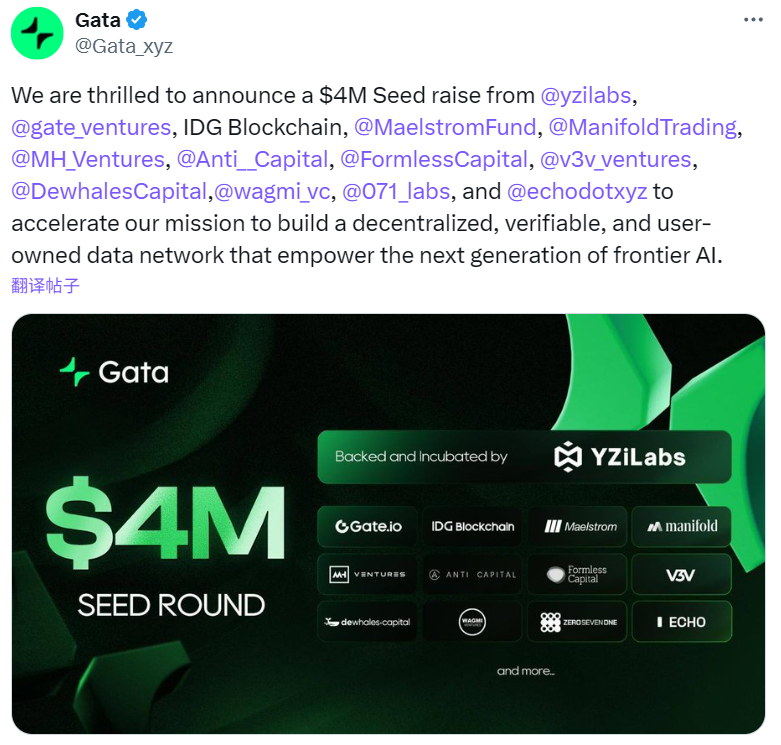Click the YZiLabs logo in the banner
The image size is (781, 745).
[620, 457]
